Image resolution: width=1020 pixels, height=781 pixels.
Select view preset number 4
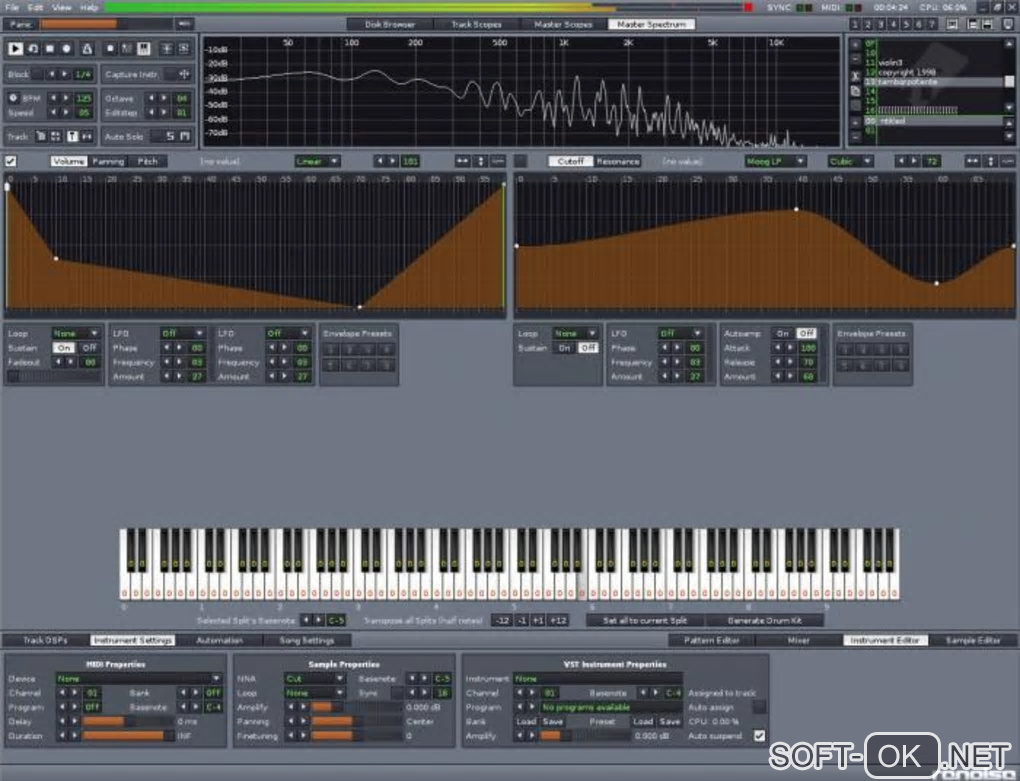892,25
